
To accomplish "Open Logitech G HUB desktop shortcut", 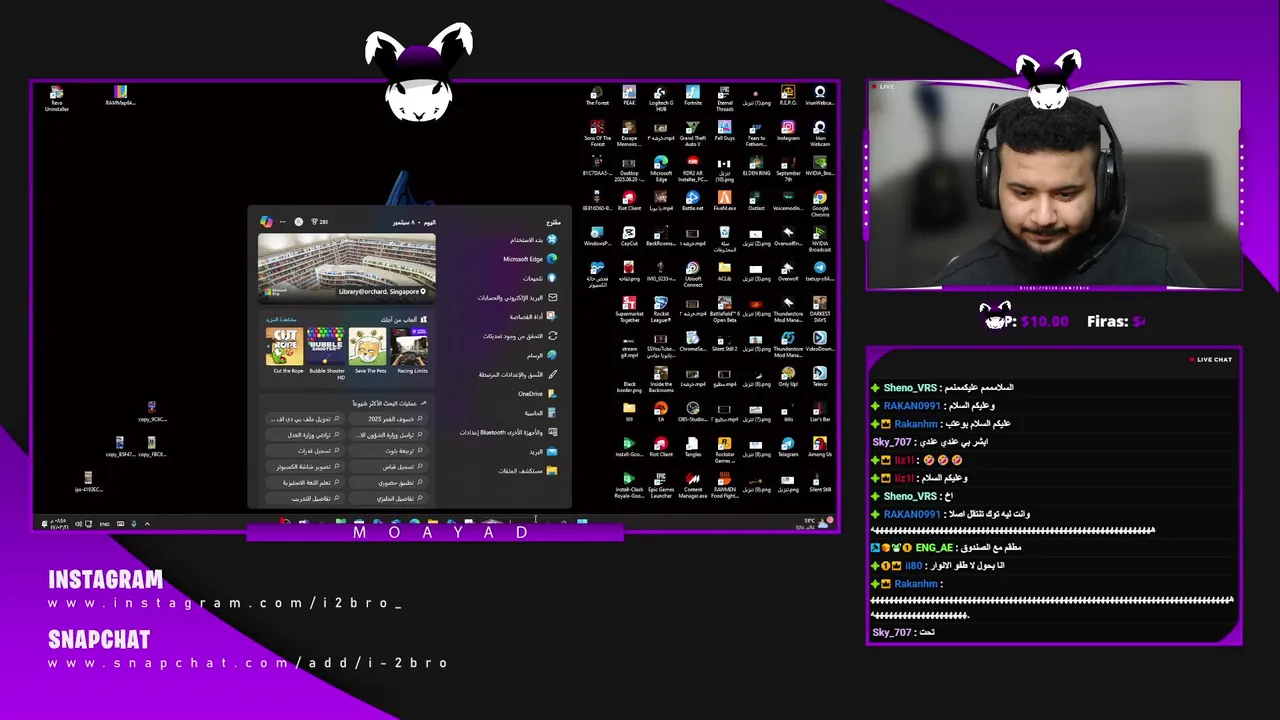I will click(x=660, y=98).
